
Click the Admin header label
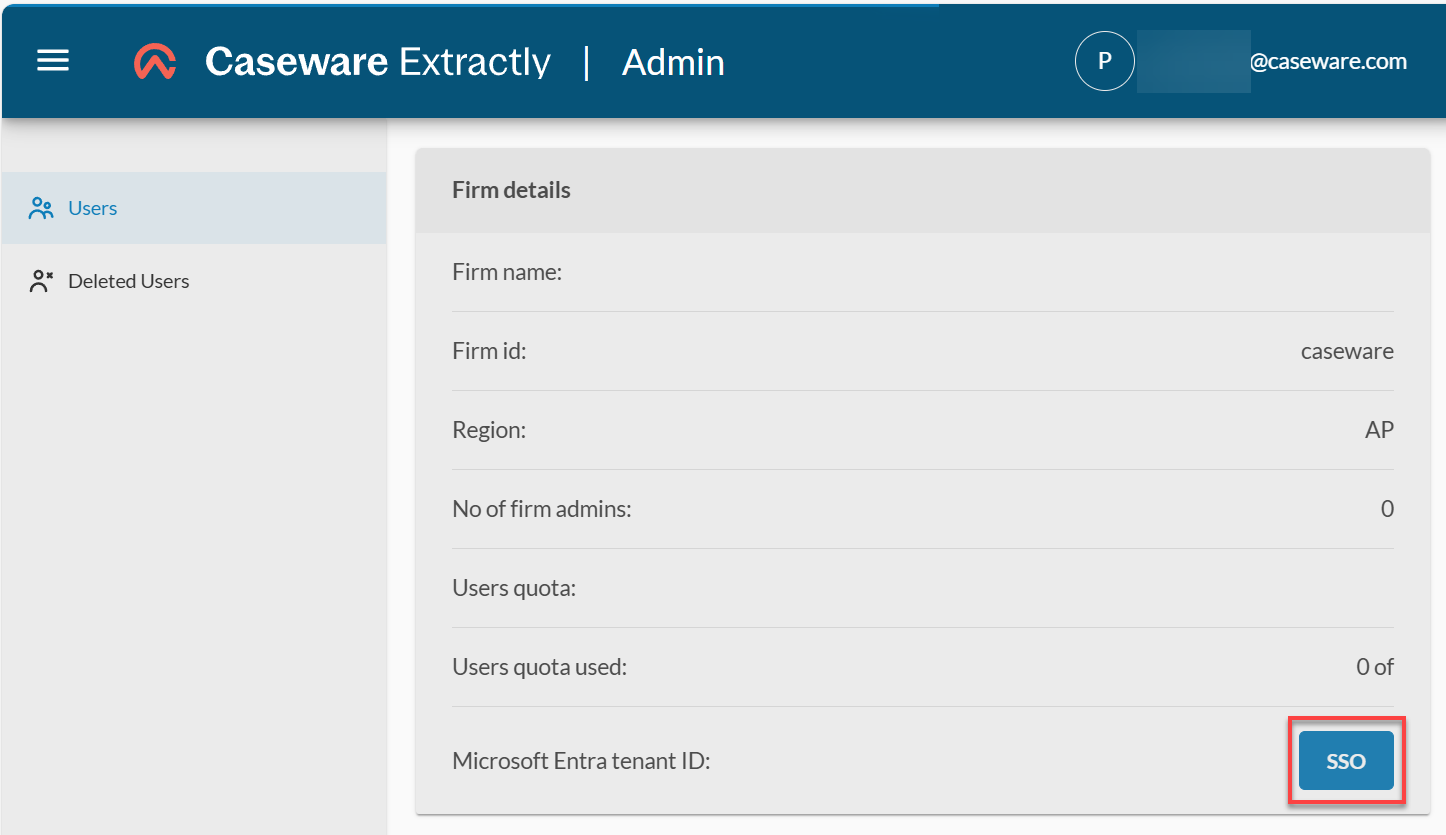point(673,61)
